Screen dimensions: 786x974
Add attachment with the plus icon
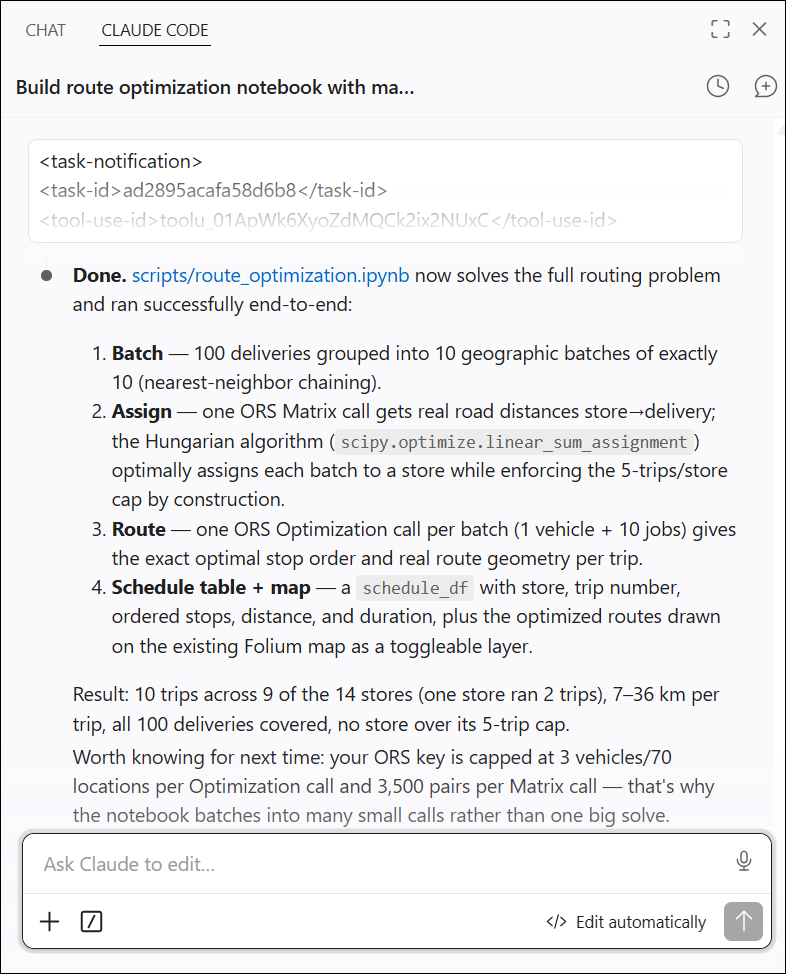pyautogui.click(x=50, y=921)
